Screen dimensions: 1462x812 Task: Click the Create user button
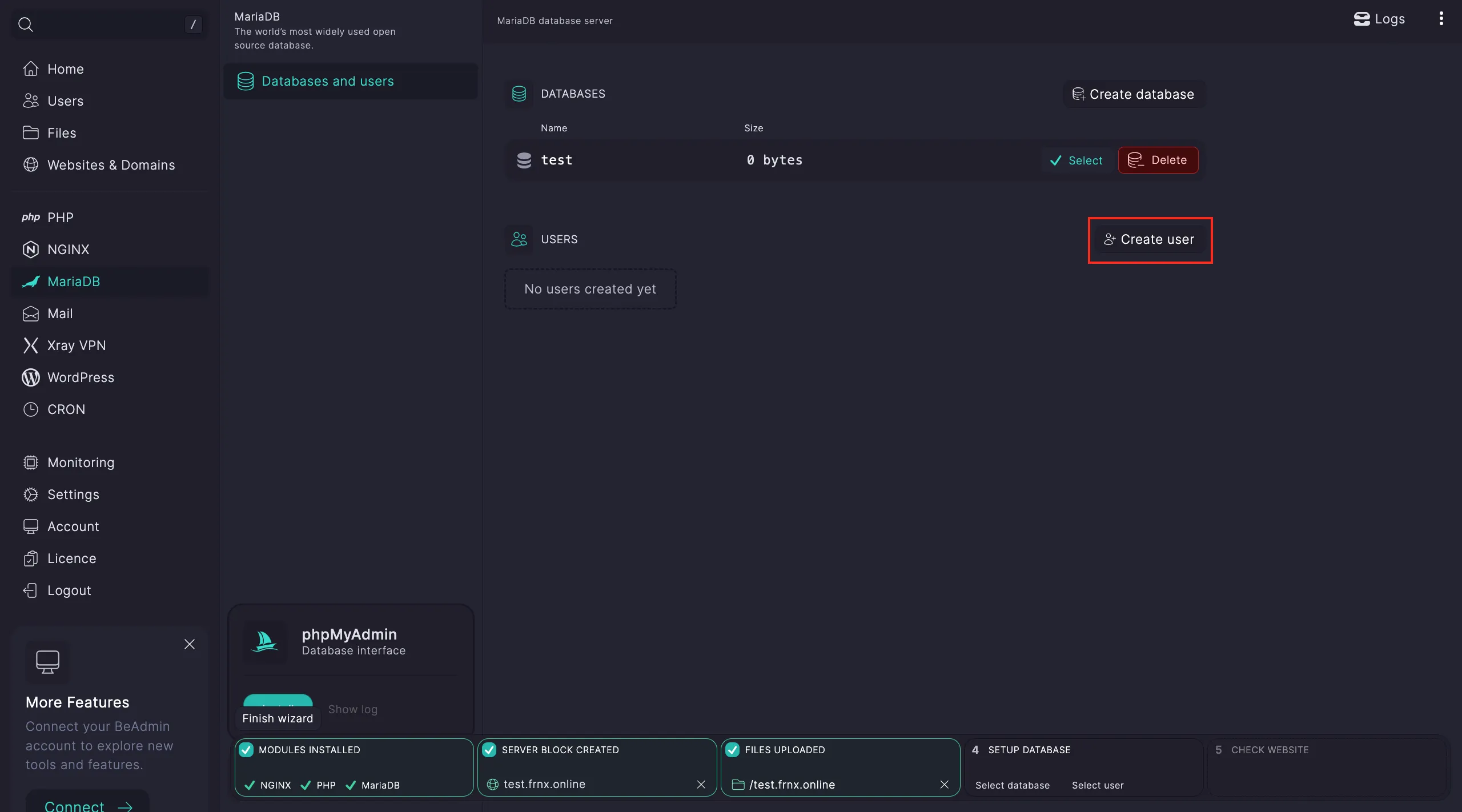pyautogui.click(x=1150, y=240)
